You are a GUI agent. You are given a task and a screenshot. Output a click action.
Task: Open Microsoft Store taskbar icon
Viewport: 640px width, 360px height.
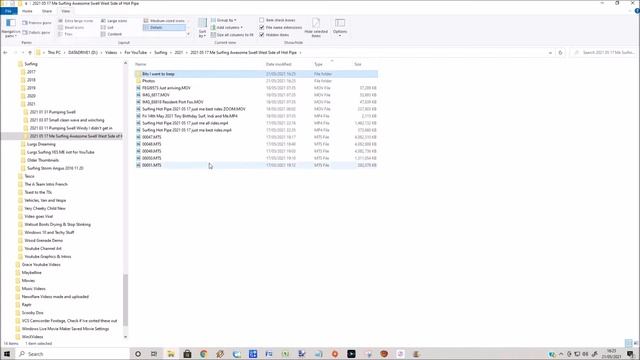[x=187, y=354]
